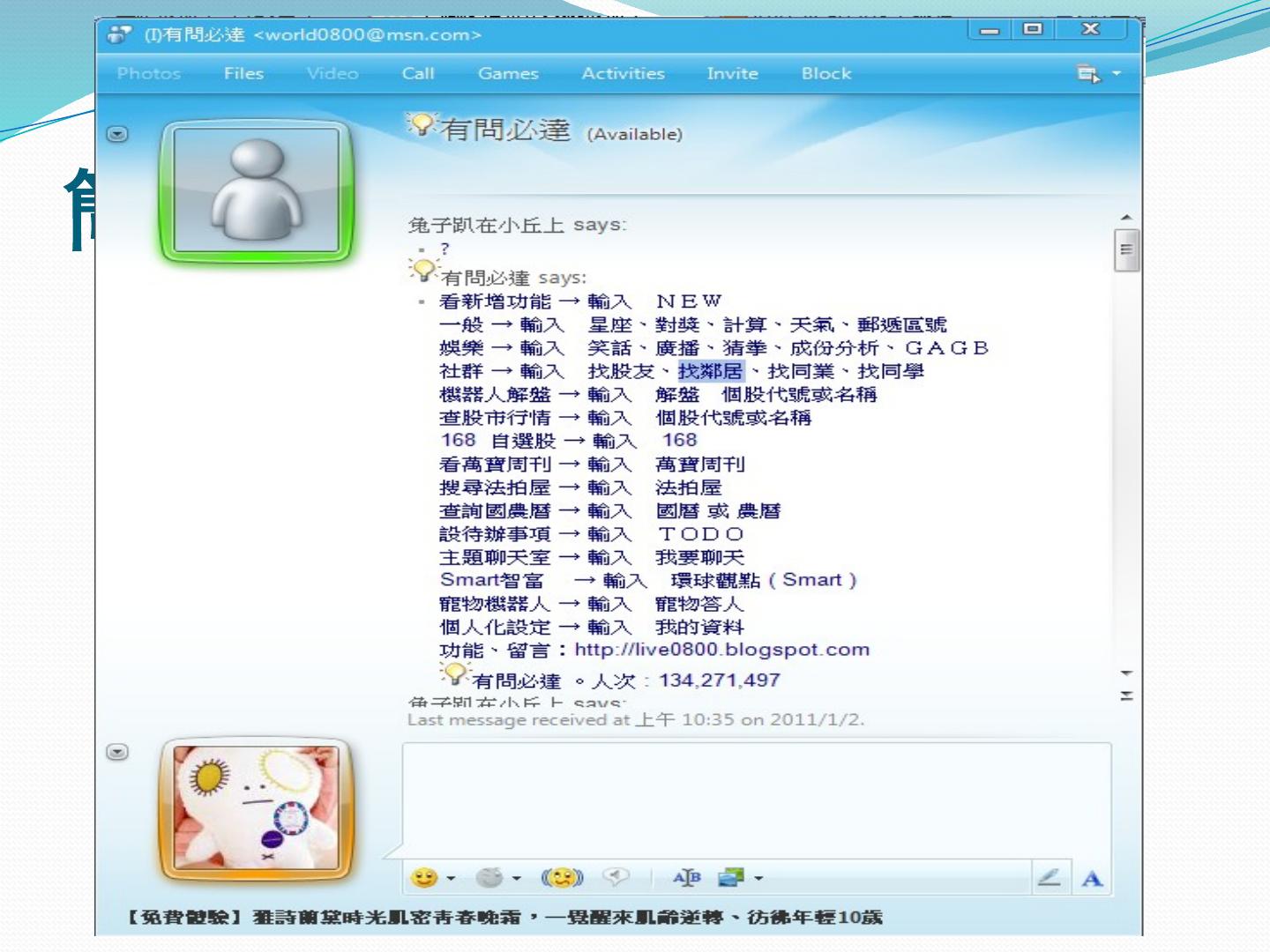Start a Video call from toolbar
The image size is (1270, 952).
tap(332, 74)
